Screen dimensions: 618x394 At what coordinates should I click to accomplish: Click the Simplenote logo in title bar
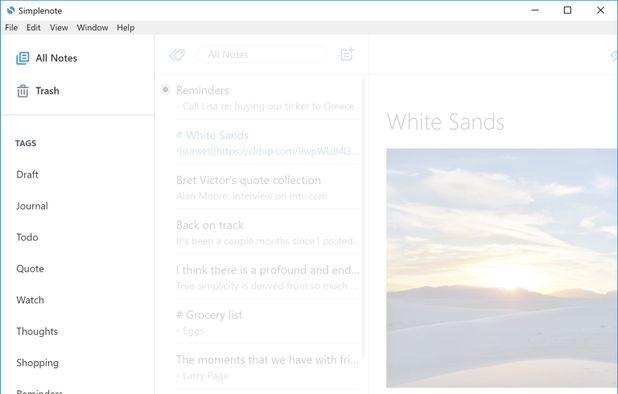[11, 11]
